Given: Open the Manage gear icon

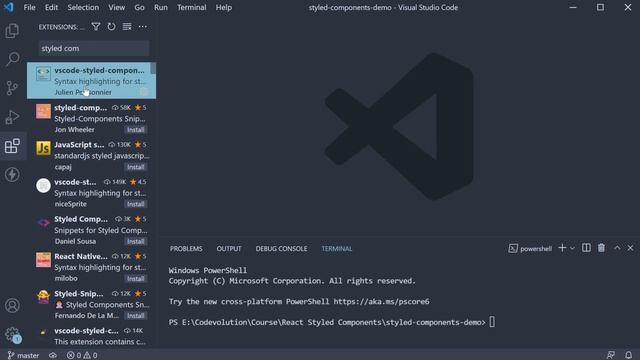Looking at the screenshot, I should pos(12,334).
